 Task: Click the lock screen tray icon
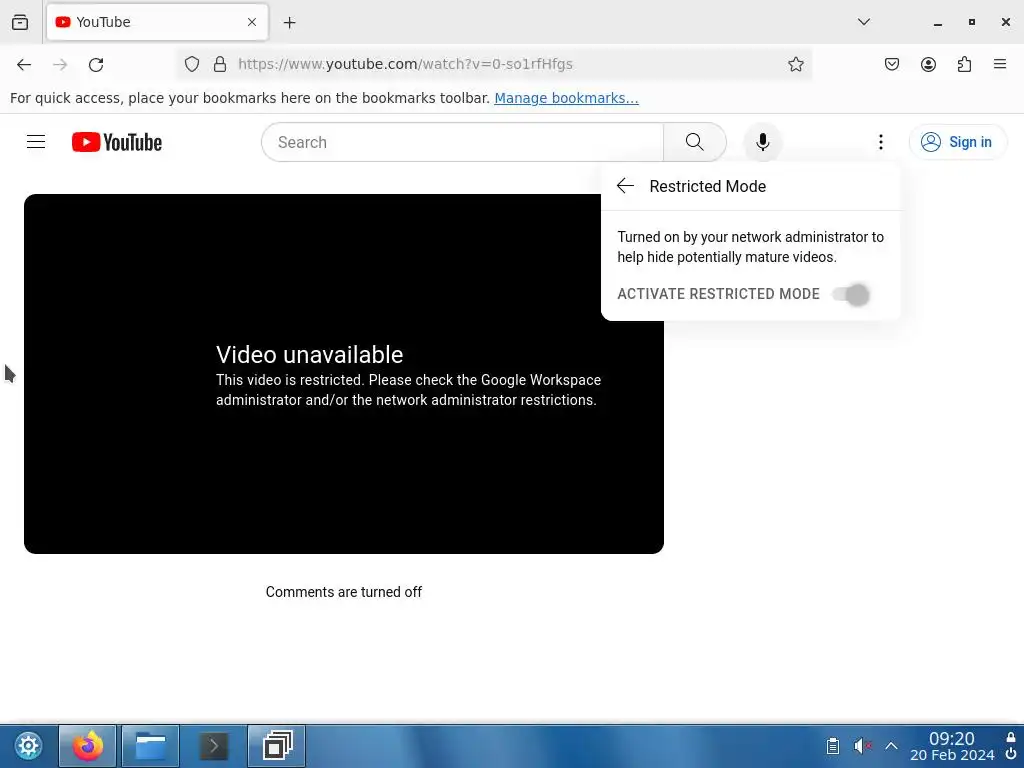point(1011,737)
